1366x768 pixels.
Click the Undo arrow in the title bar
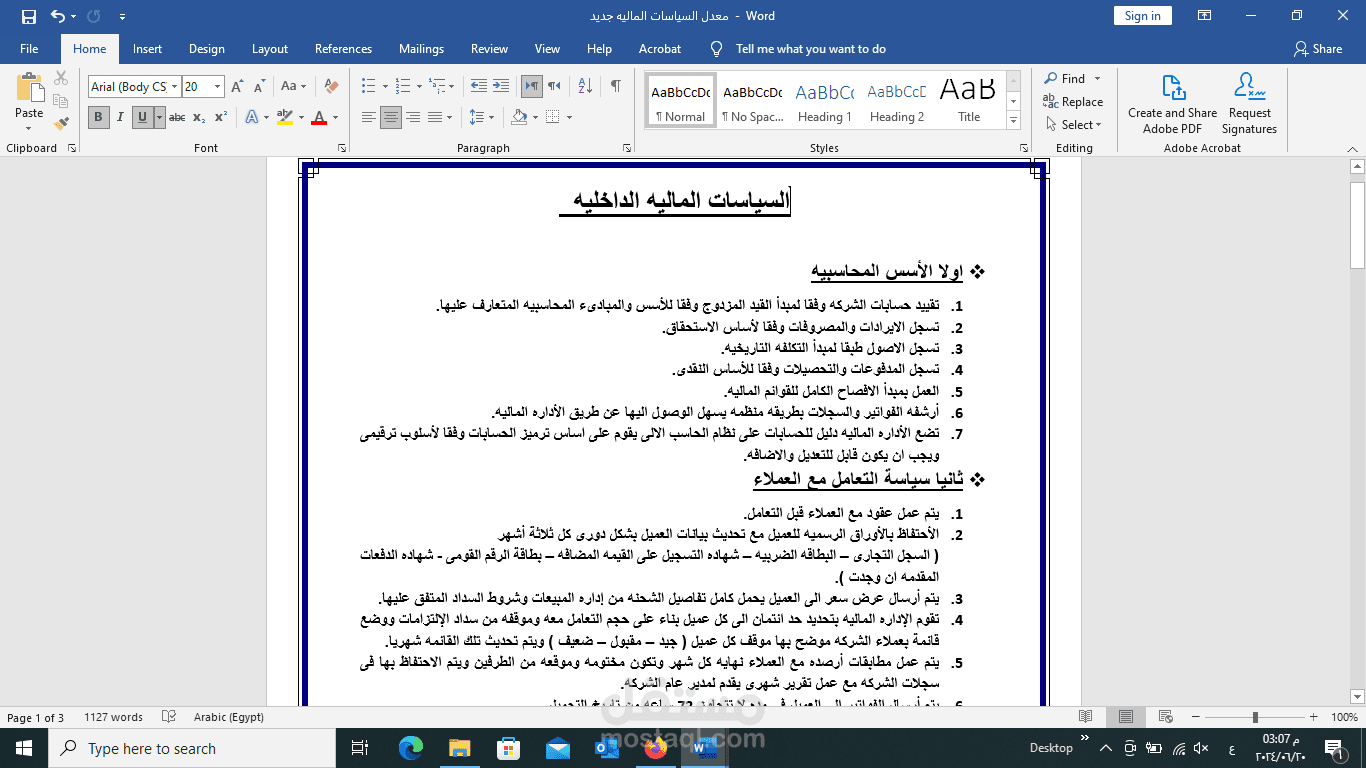pyautogui.click(x=58, y=16)
